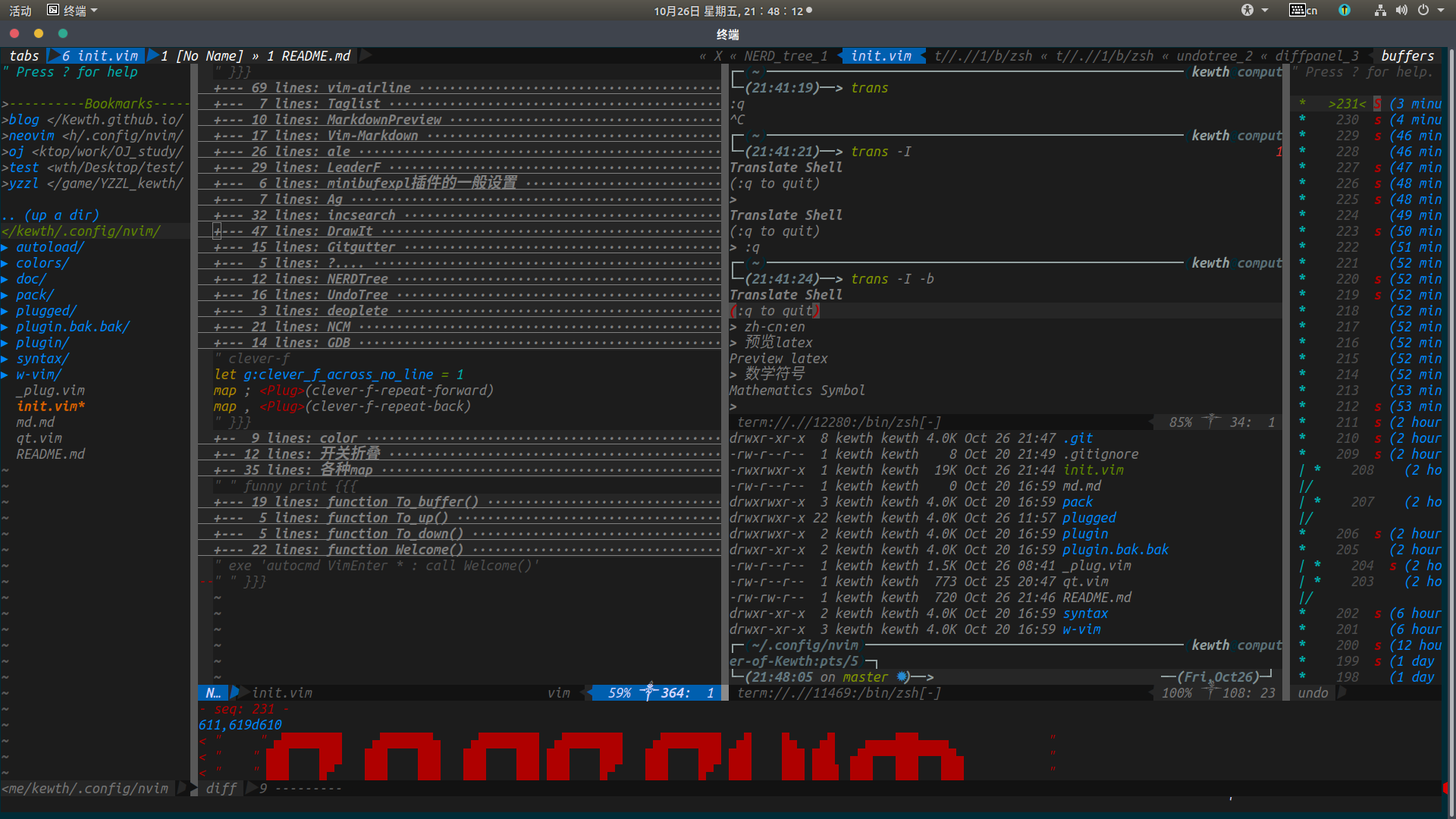Switch to the 6 init.vim tab
Image resolution: width=1456 pixels, height=819 pixels.
pos(99,56)
